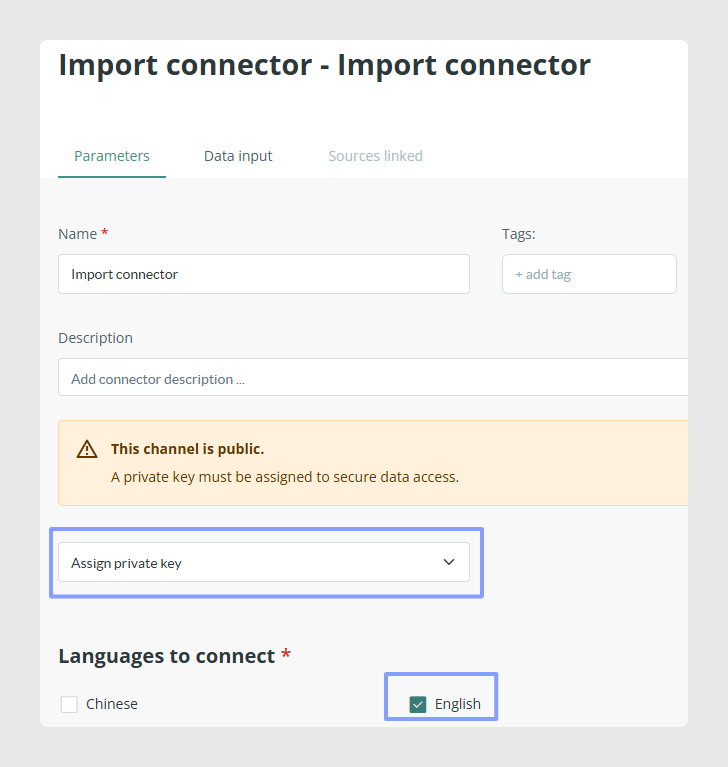Image resolution: width=728 pixels, height=767 pixels.
Task: Click the Description field label
Action: 95,338
